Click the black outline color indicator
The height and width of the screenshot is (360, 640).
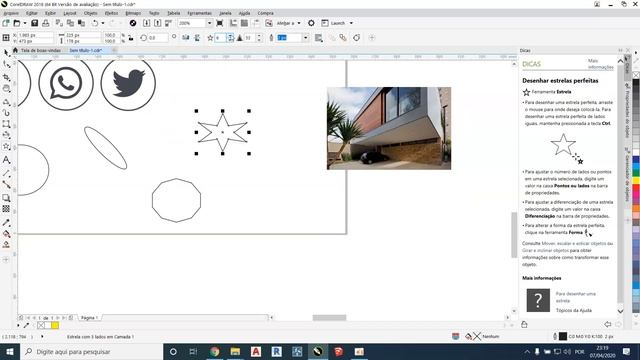coord(563,336)
